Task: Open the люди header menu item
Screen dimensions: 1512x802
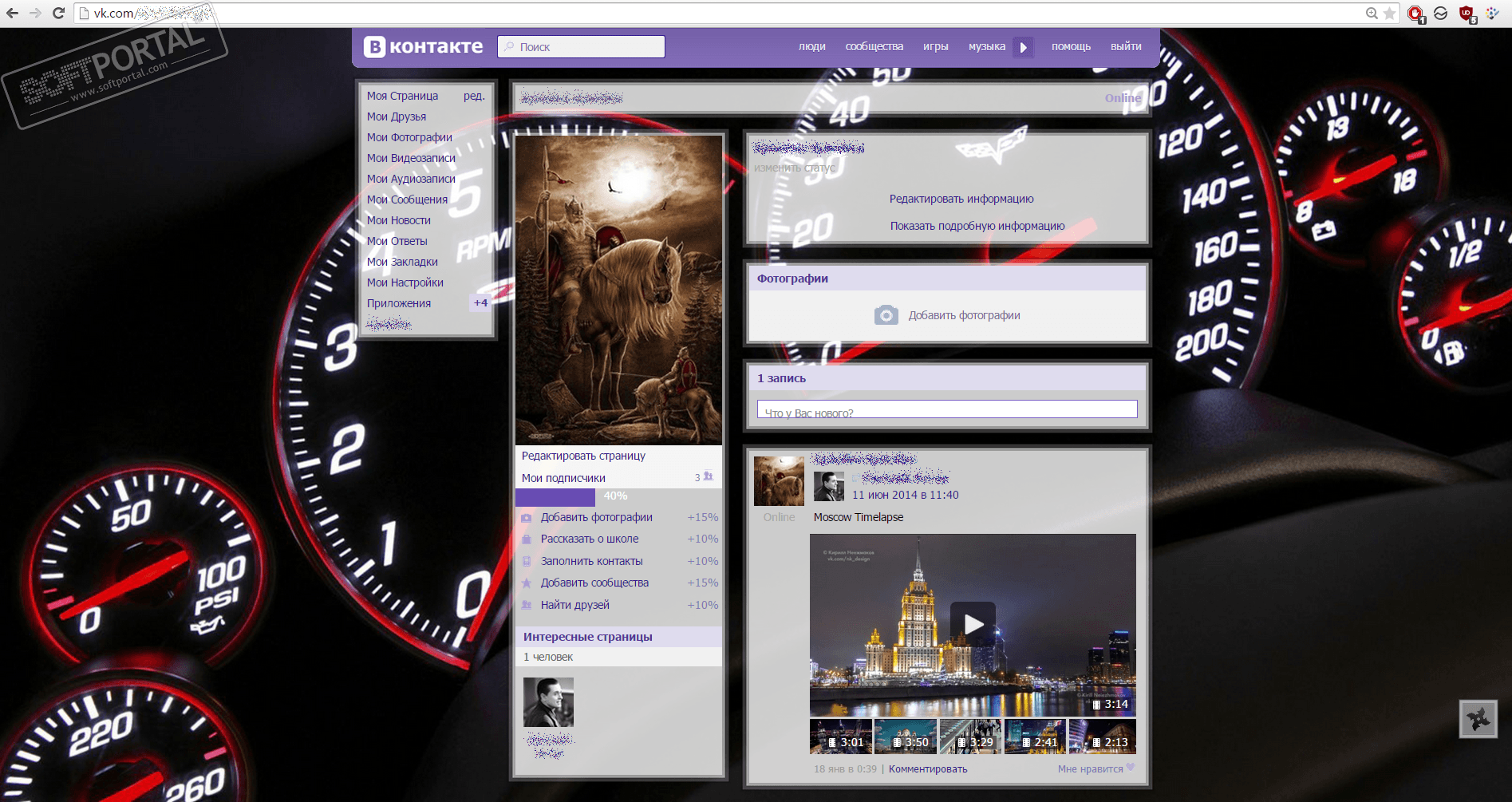Action: coord(812,47)
